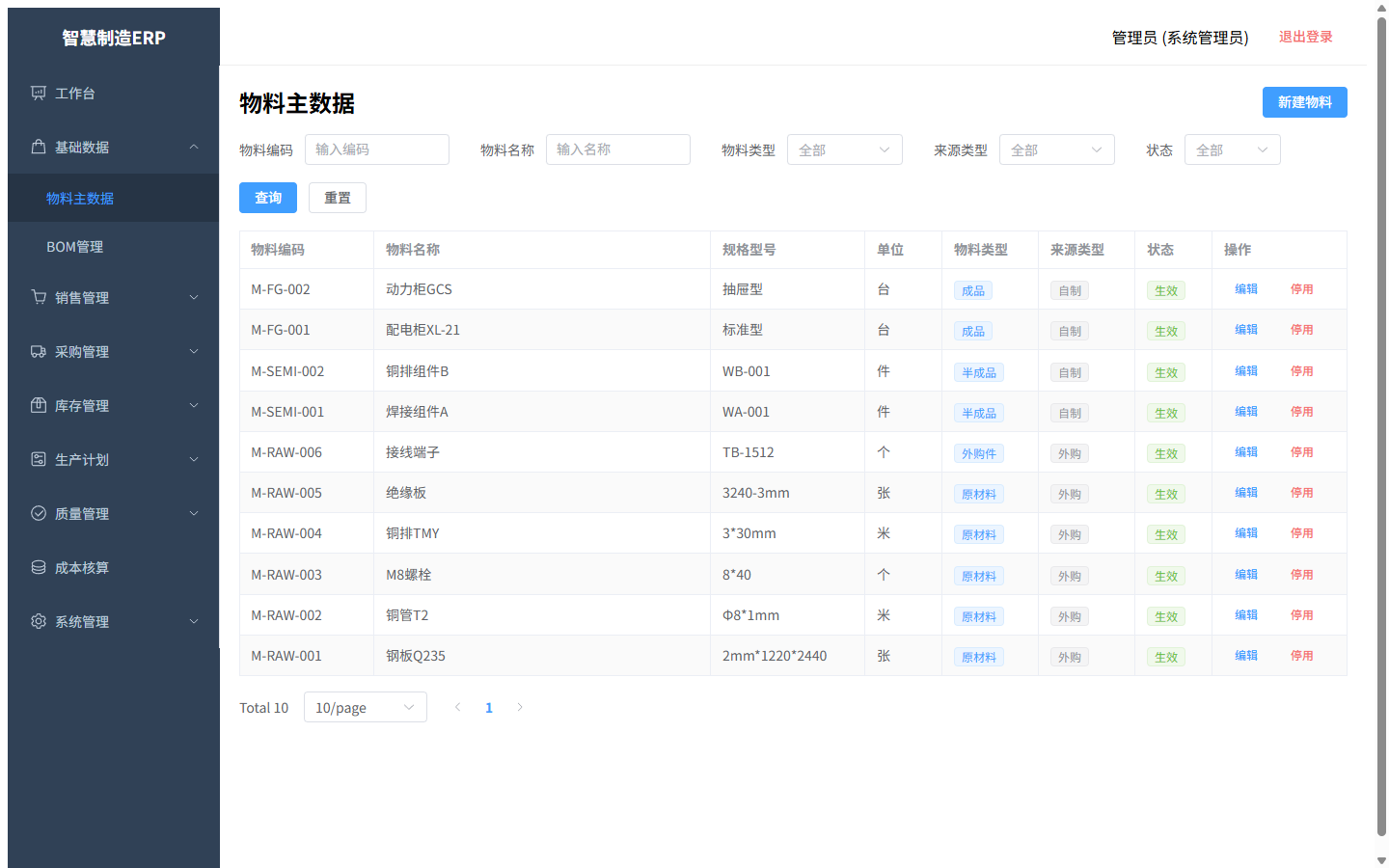Click the 规格型号 column header
Viewport: 1389px width, 868px height.
[787, 250]
